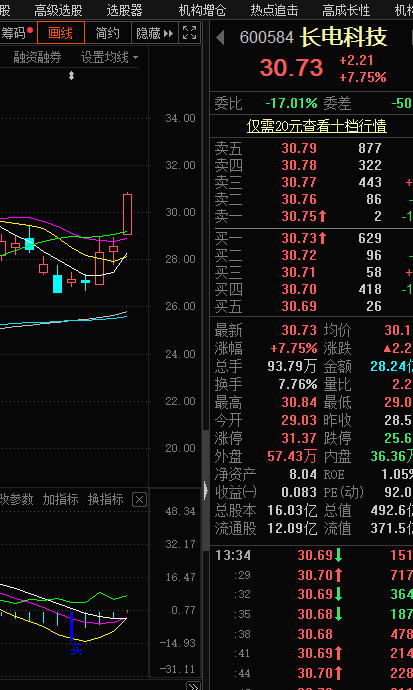
Task: Click the fullscreen expand icon
Action: click(190, 33)
